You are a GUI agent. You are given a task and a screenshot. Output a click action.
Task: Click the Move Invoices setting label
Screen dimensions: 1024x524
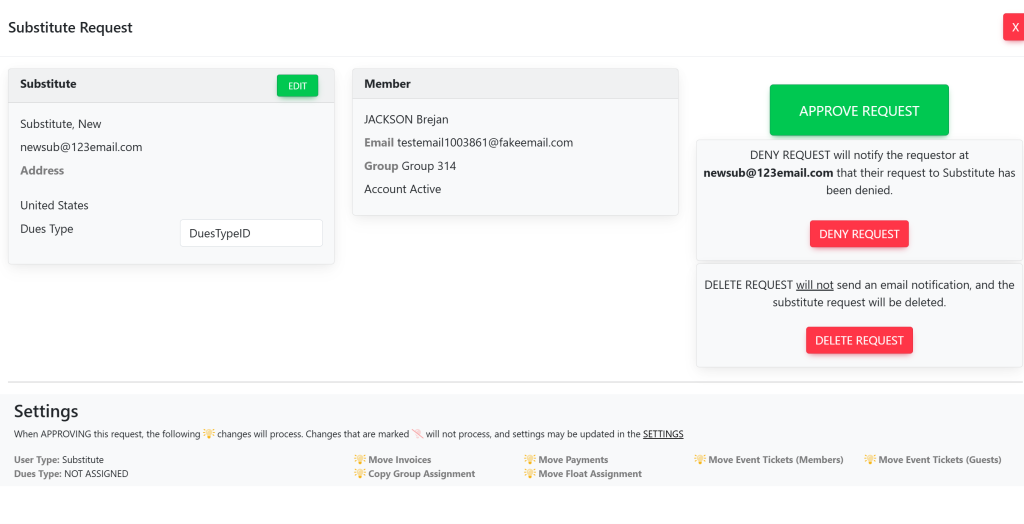point(400,460)
